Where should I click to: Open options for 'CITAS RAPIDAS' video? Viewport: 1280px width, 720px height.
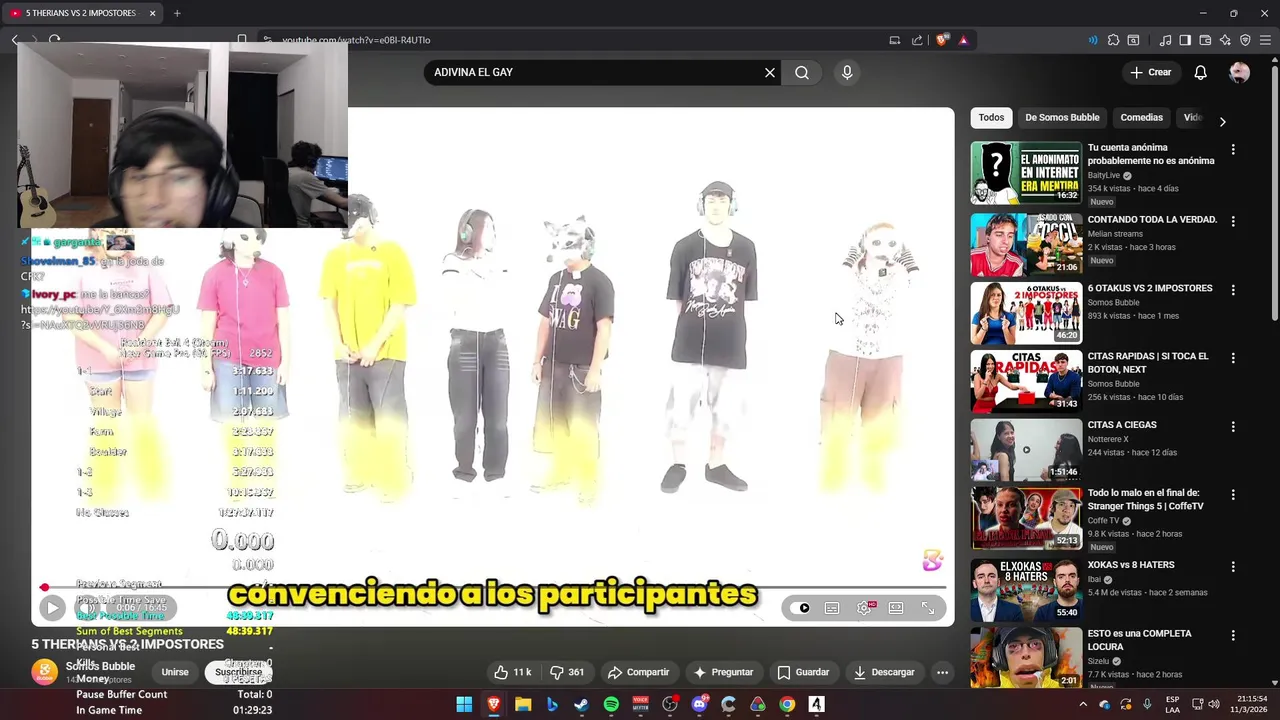1233,358
